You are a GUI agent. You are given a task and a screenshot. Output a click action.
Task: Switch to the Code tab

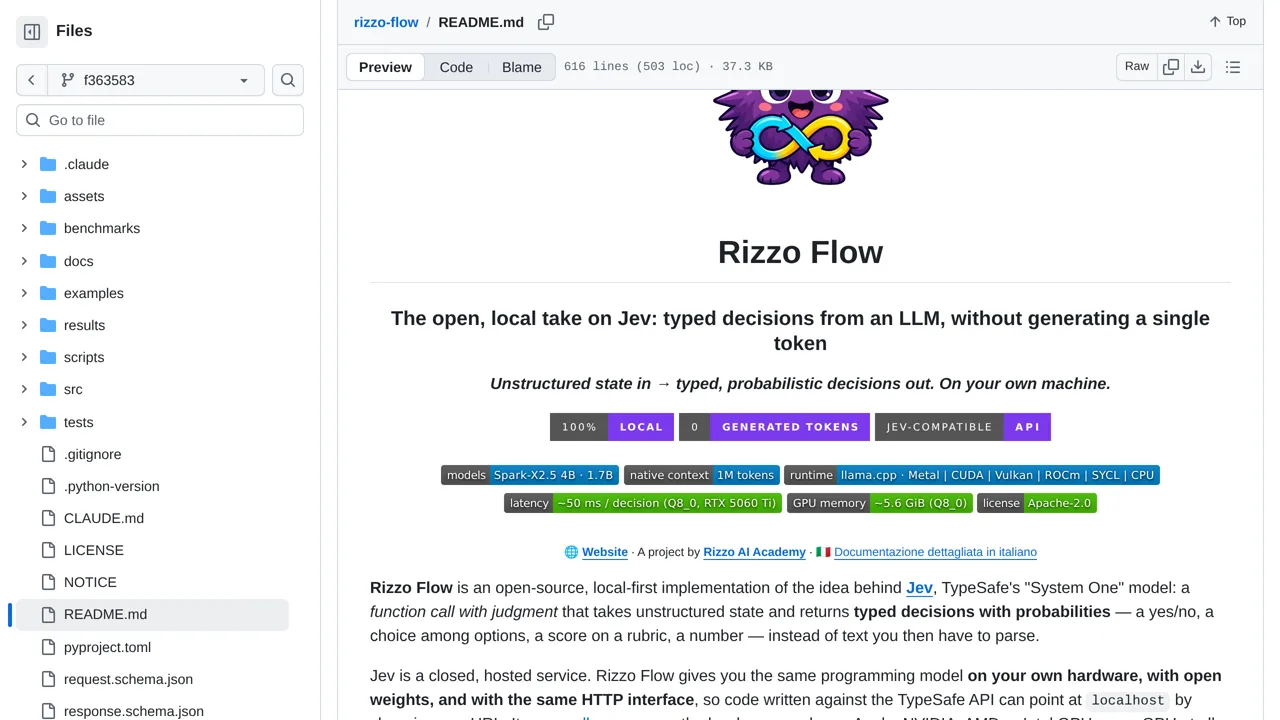click(x=456, y=67)
